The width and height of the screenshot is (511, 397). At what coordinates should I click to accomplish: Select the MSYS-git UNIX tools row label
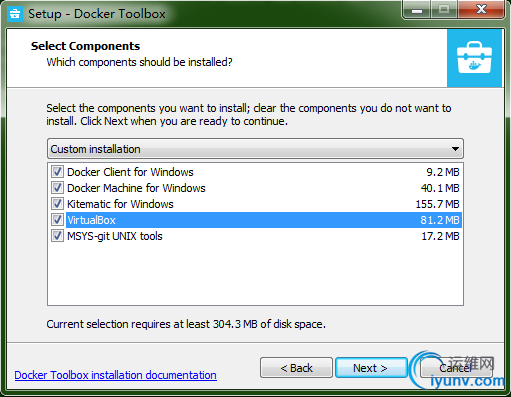click(115, 236)
